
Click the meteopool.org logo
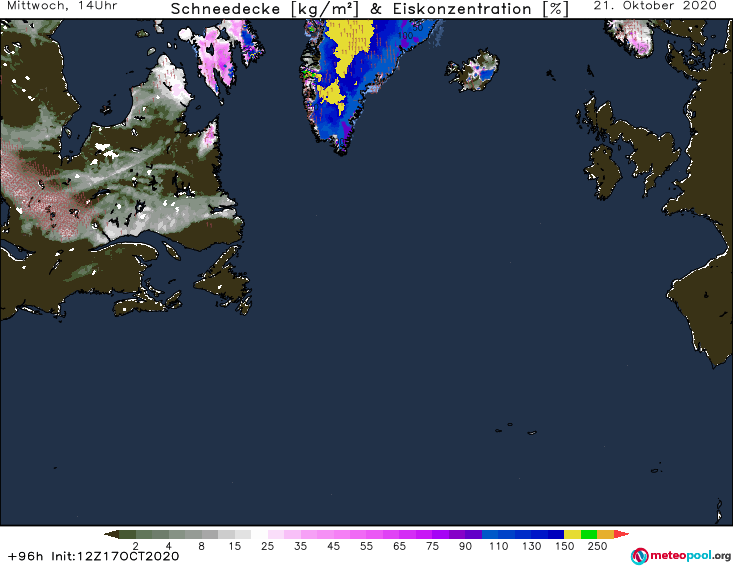click(681, 556)
